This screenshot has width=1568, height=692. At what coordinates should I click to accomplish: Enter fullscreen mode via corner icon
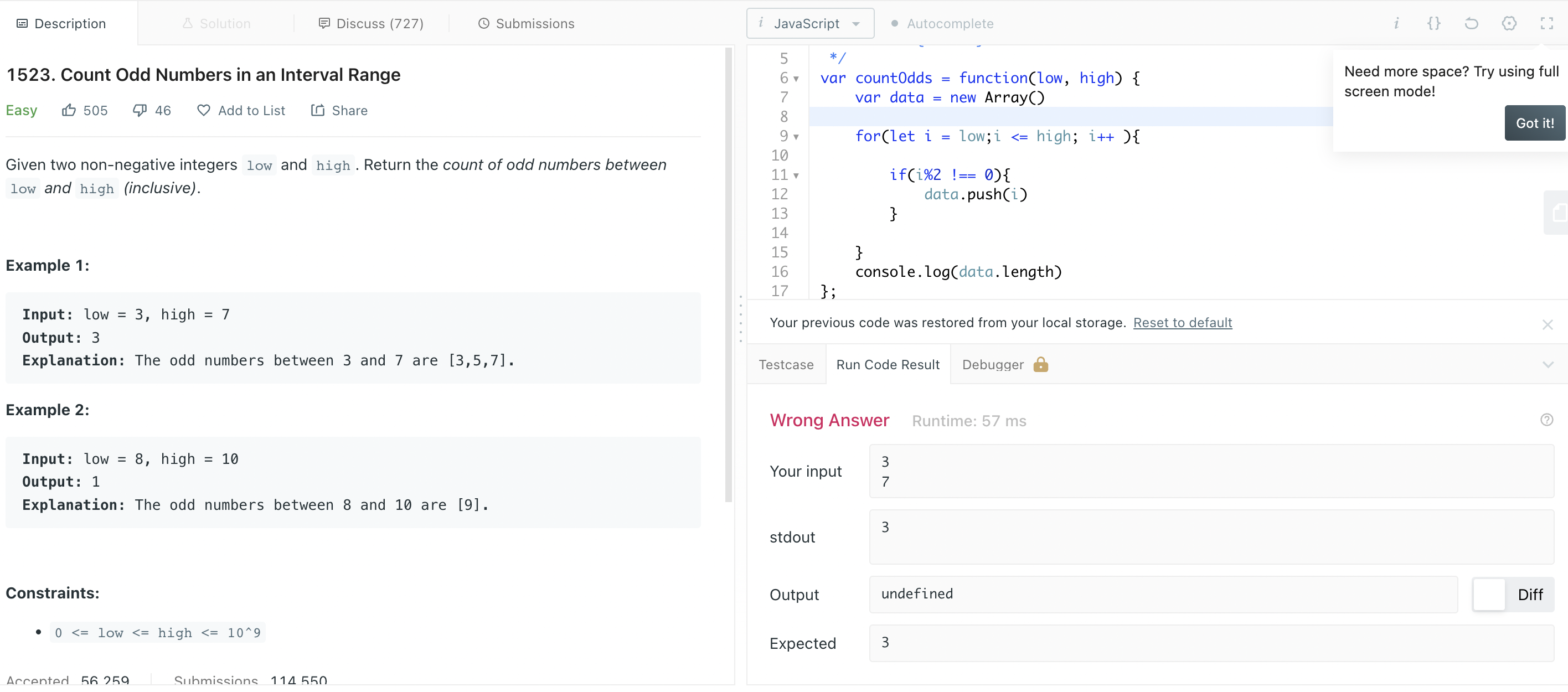coord(1546,23)
